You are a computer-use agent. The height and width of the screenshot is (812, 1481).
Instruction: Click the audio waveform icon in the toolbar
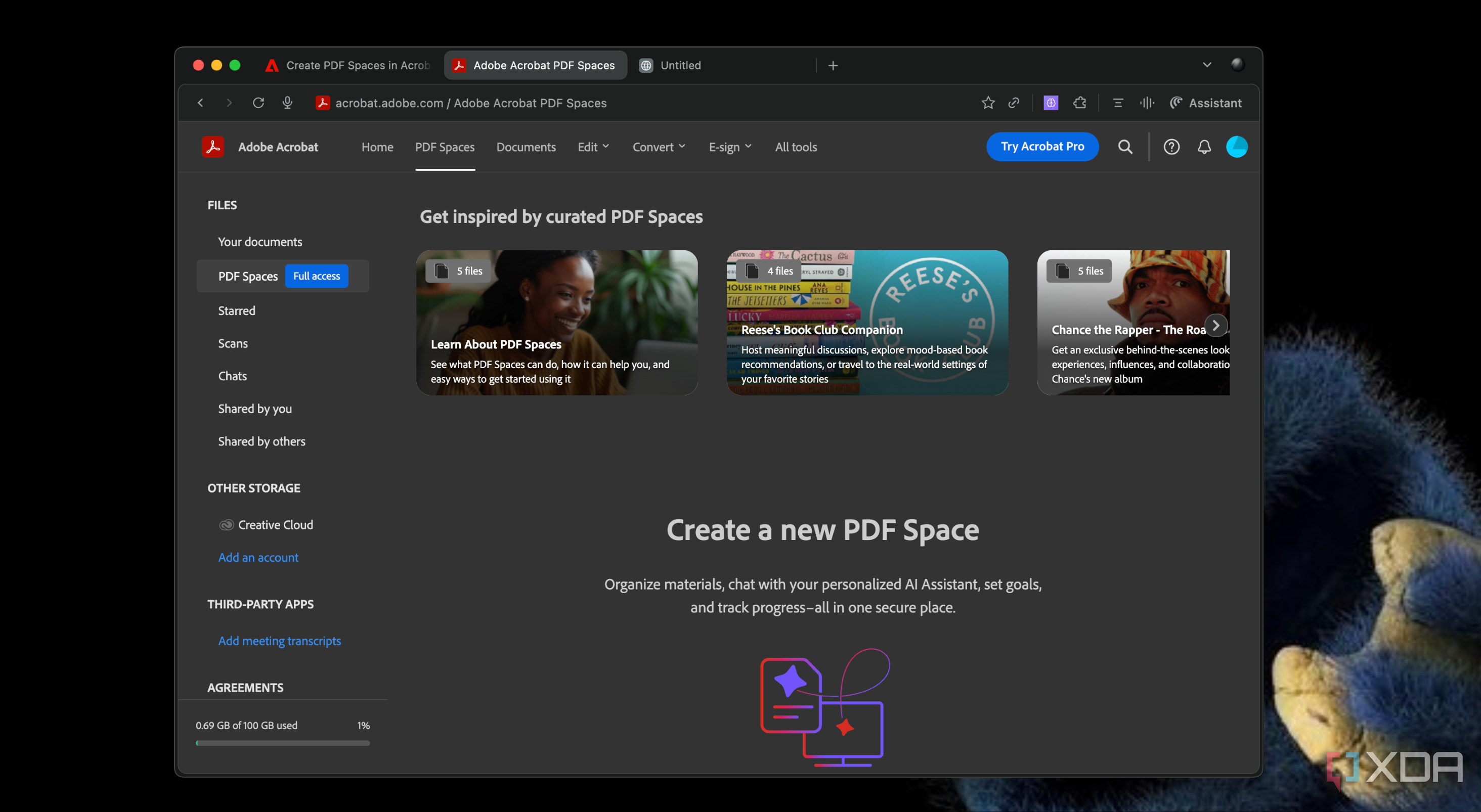1146,103
